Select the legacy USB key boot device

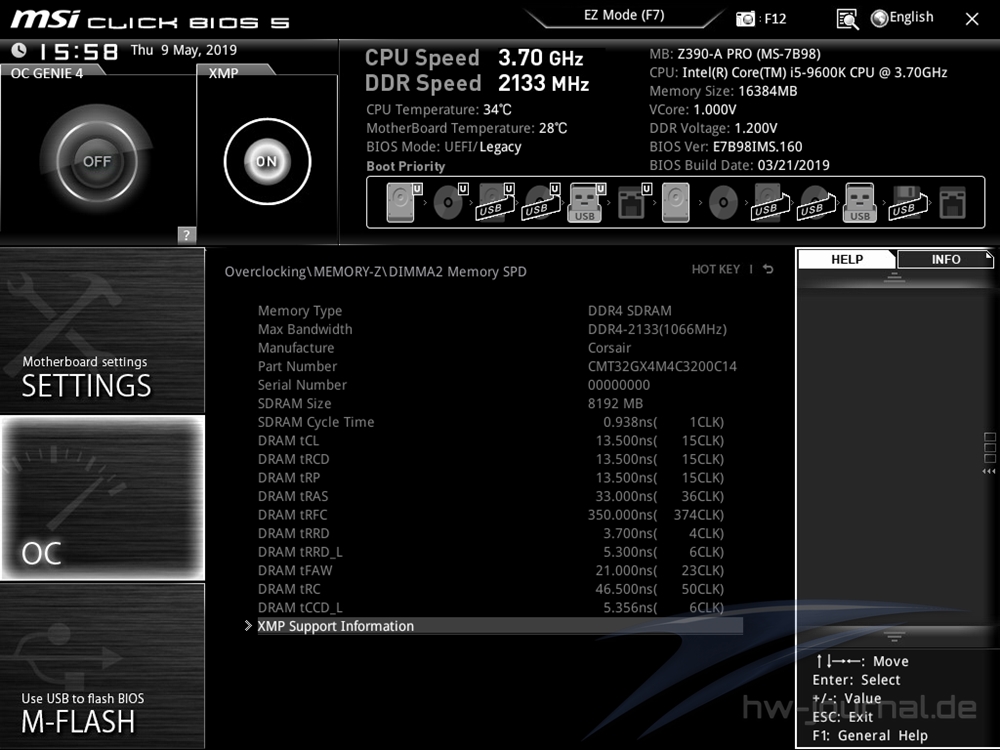(860, 203)
